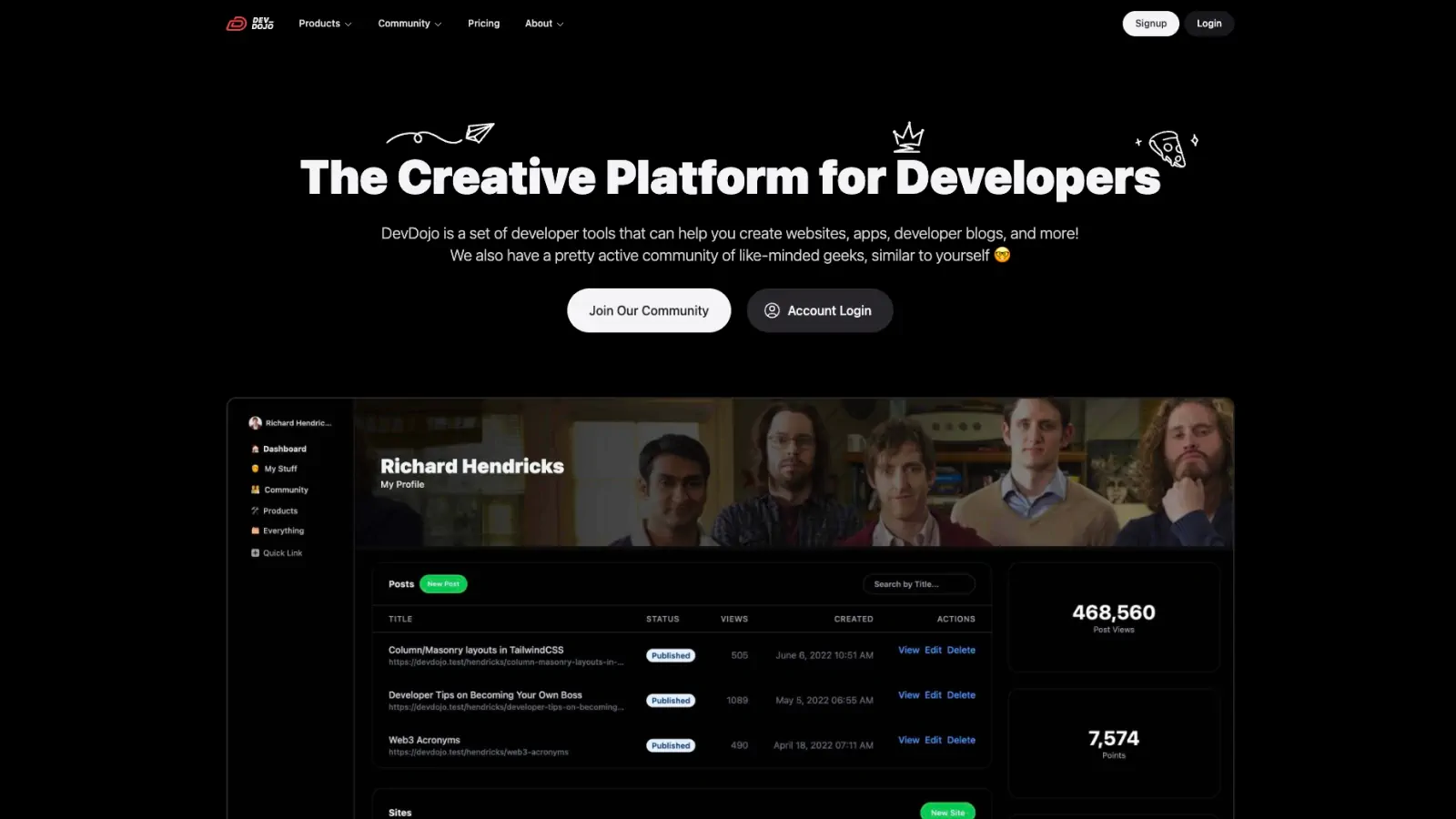Click the Community sidebar icon
This screenshot has height=819, width=1456.
pyautogui.click(x=256, y=490)
